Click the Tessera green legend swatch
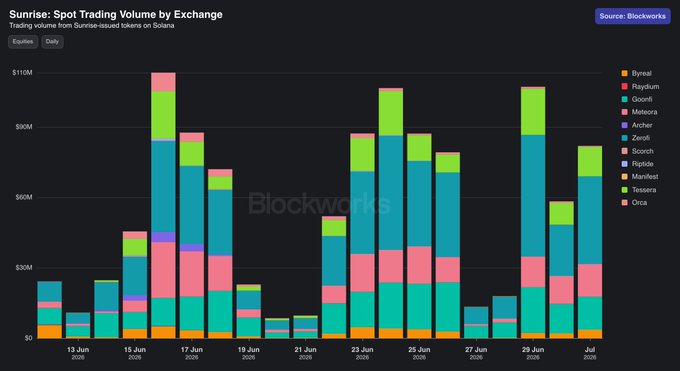680x371 pixels. point(624,190)
